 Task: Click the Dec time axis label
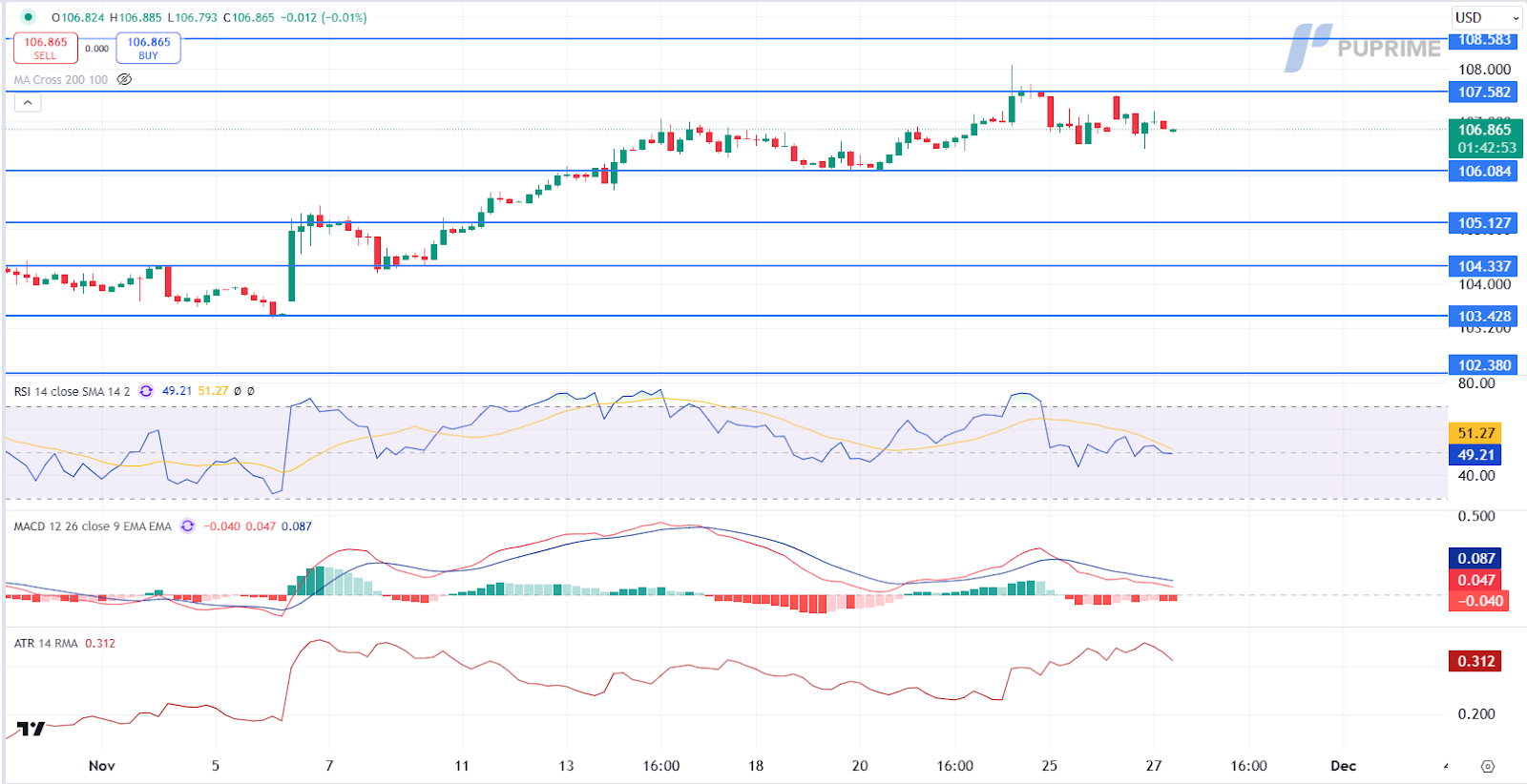click(x=1343, y=766)
